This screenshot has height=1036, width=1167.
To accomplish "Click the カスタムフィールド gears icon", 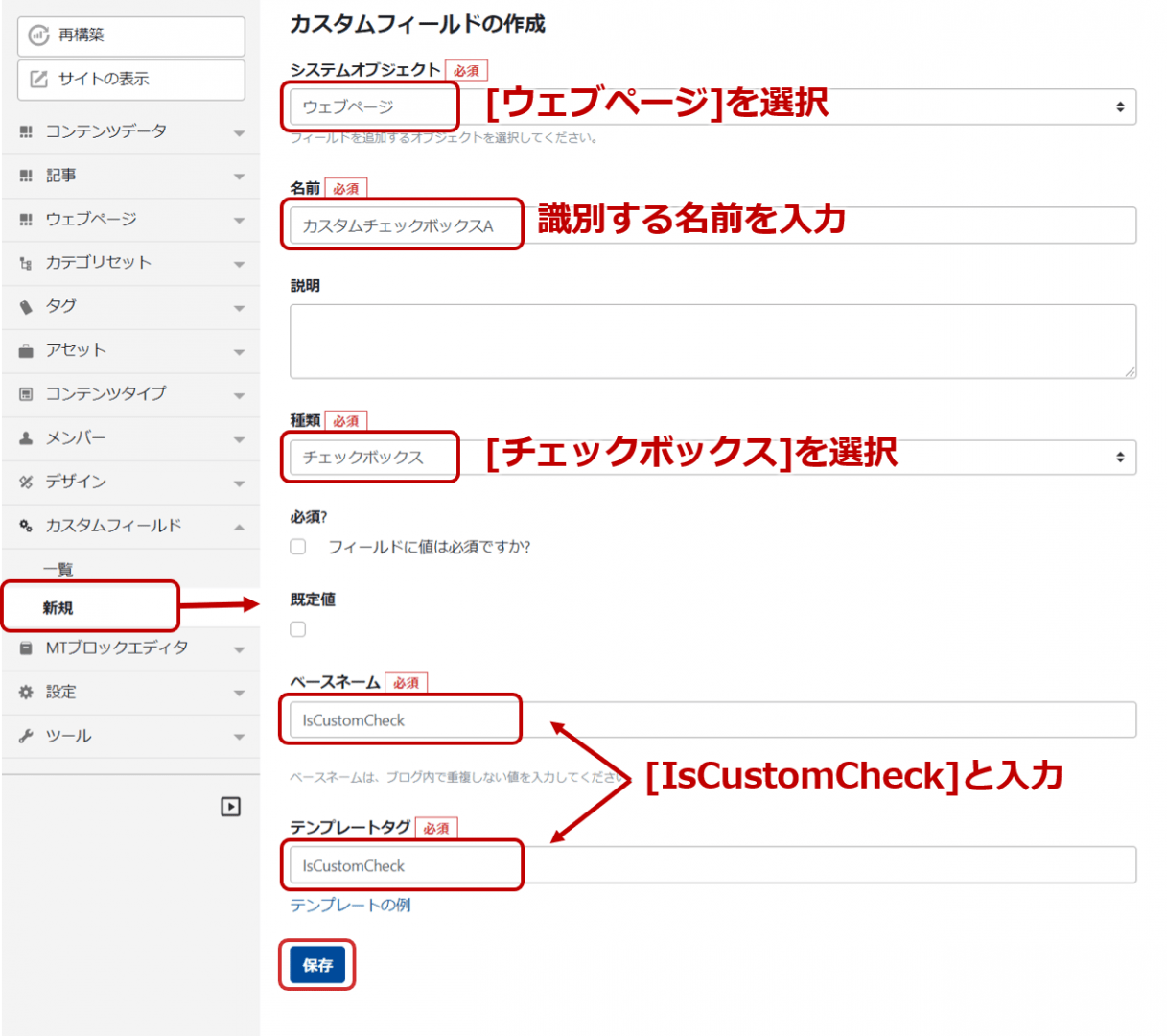I will pyautogui.click(x=26, y=526).
